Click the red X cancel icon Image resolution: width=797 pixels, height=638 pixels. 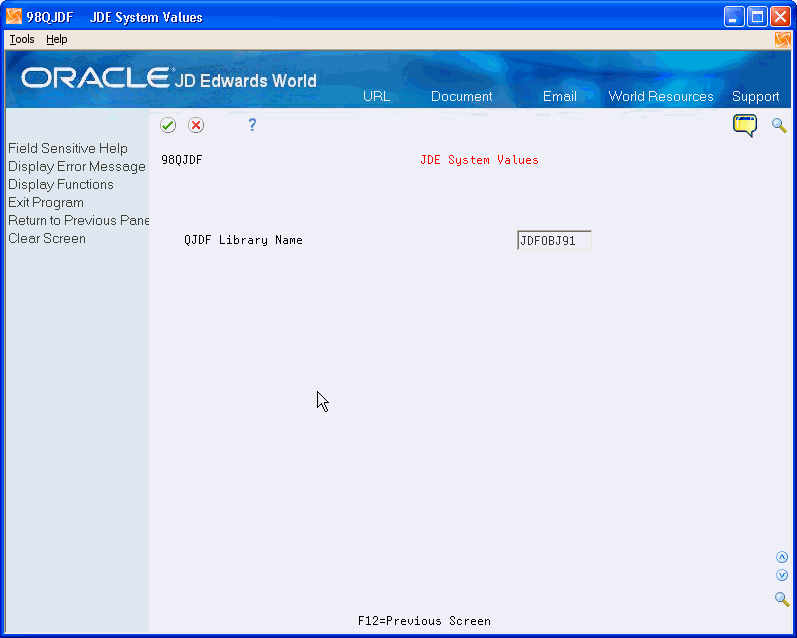pyautogui.click(x=196, y=125)
